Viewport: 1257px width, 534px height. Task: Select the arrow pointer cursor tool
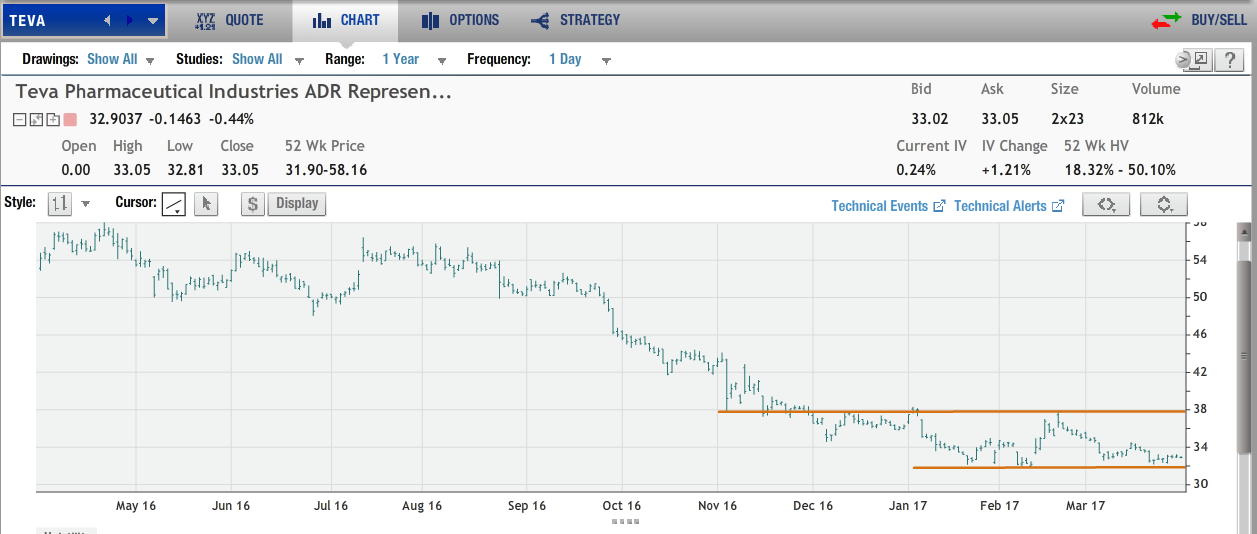coord(205,204)
